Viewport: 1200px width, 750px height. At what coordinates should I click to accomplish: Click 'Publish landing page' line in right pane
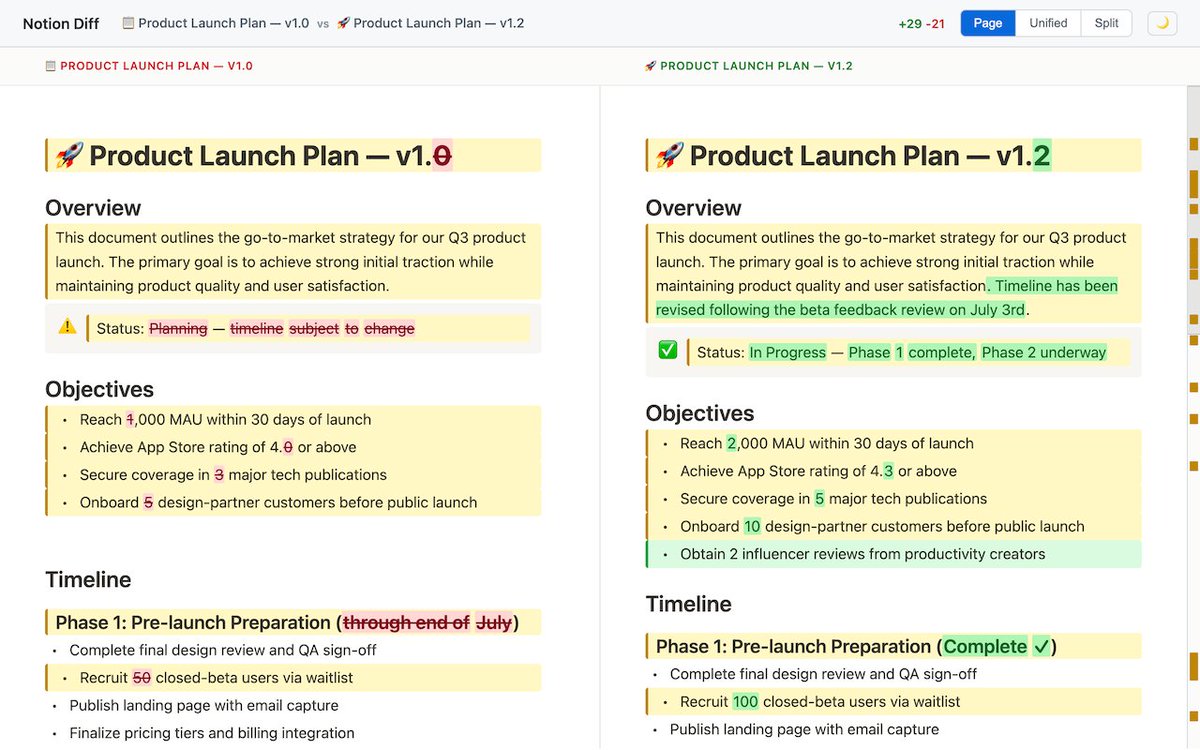pyautogui.click(x=804, y=730)
